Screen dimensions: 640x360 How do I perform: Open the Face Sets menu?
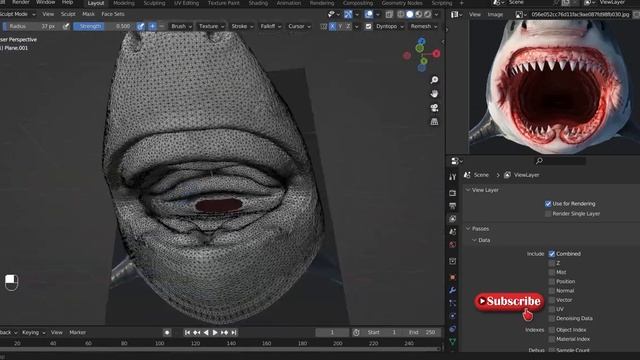[x=113, y=14]
